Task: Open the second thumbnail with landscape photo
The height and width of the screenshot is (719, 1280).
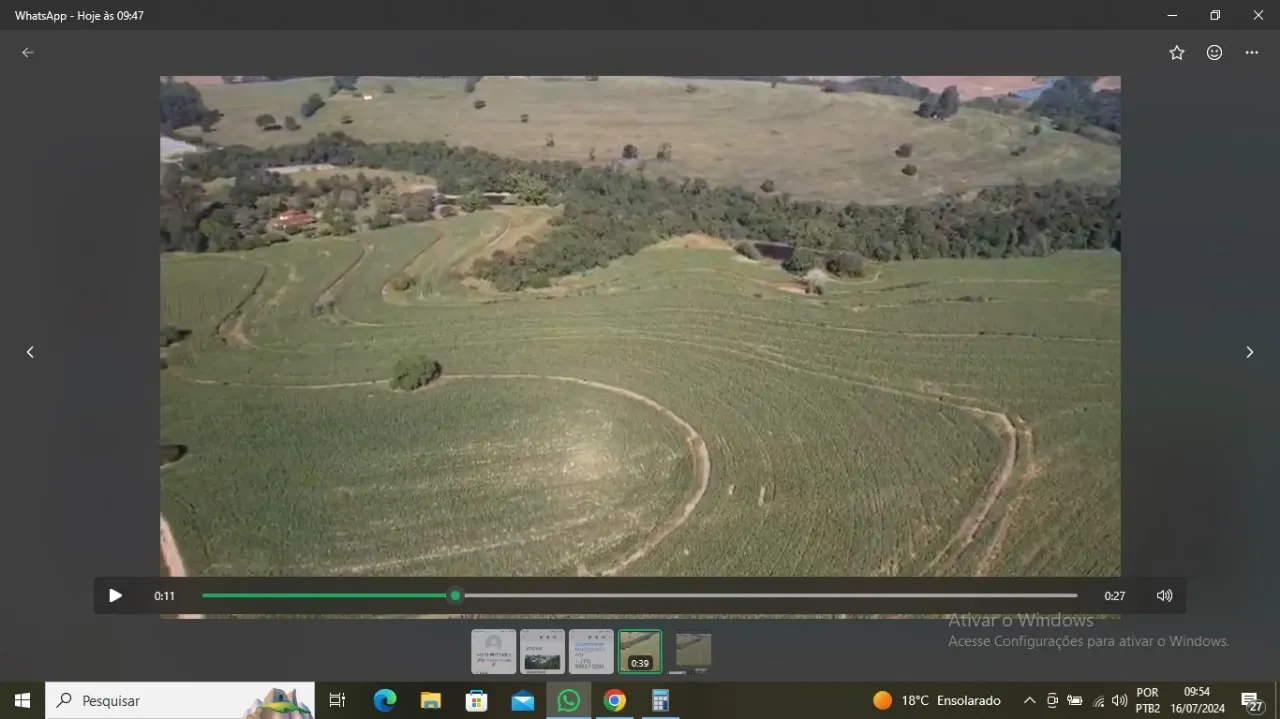Action: coord(542,652)
